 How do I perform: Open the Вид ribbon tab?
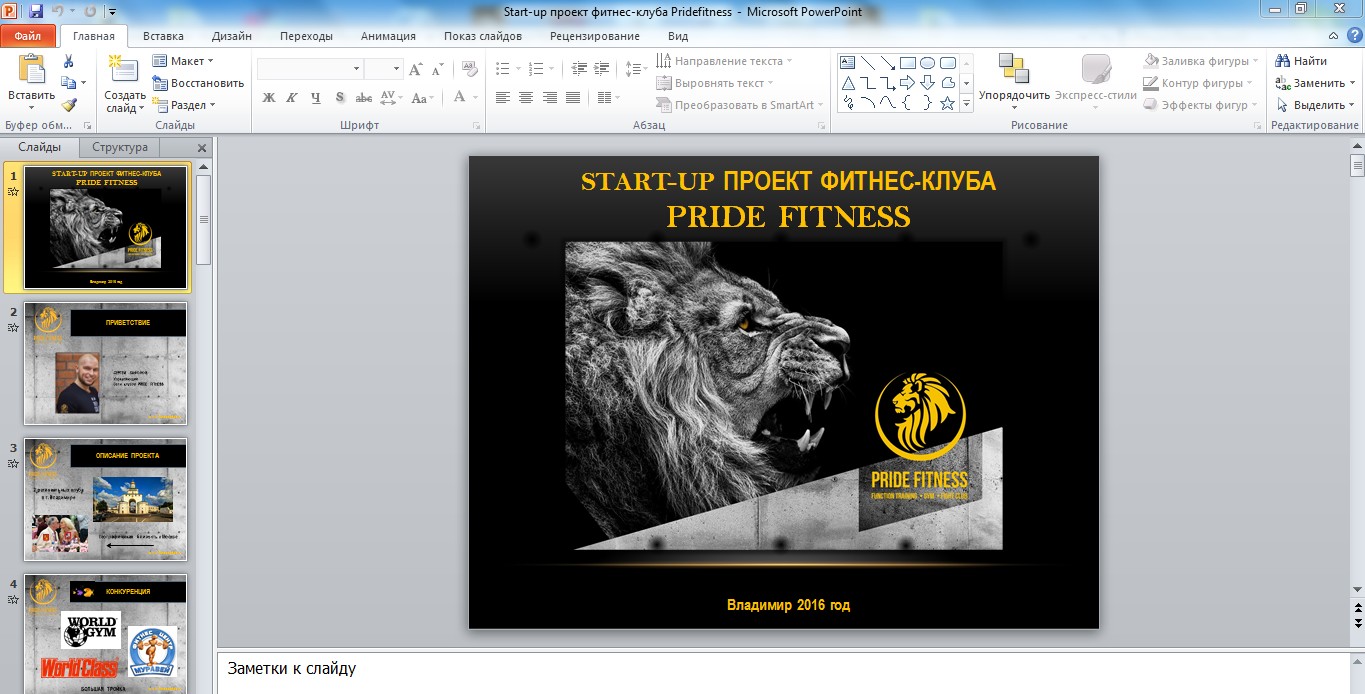(x=678, y=36)
